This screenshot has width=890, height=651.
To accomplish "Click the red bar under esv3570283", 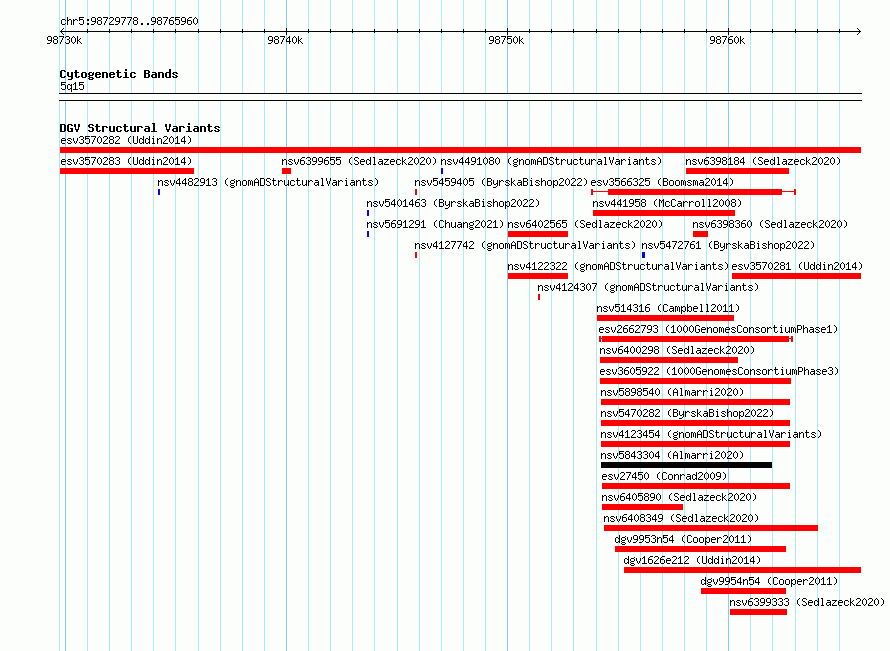I will [x=127, y=171].
